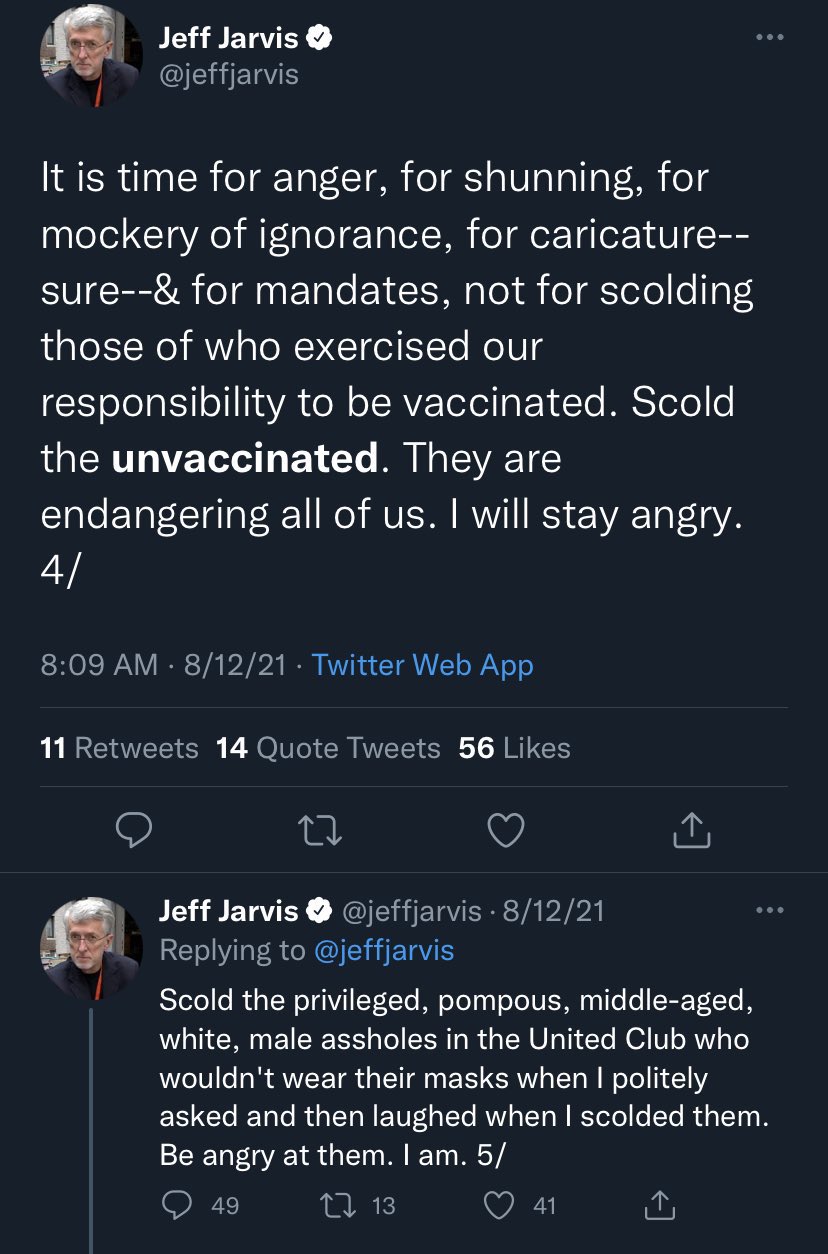Click @jeffjarvis mention in Replying to

click(384, 950)
